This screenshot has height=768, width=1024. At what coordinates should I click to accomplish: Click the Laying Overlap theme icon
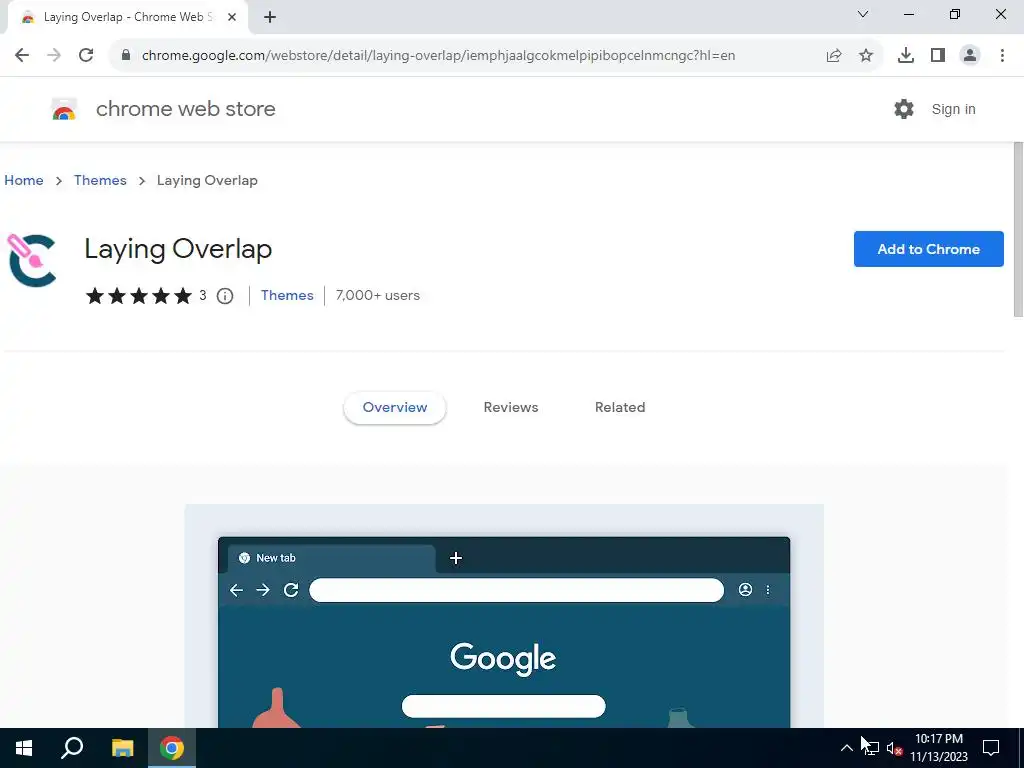pyautogui.click(x=31, y=261)
